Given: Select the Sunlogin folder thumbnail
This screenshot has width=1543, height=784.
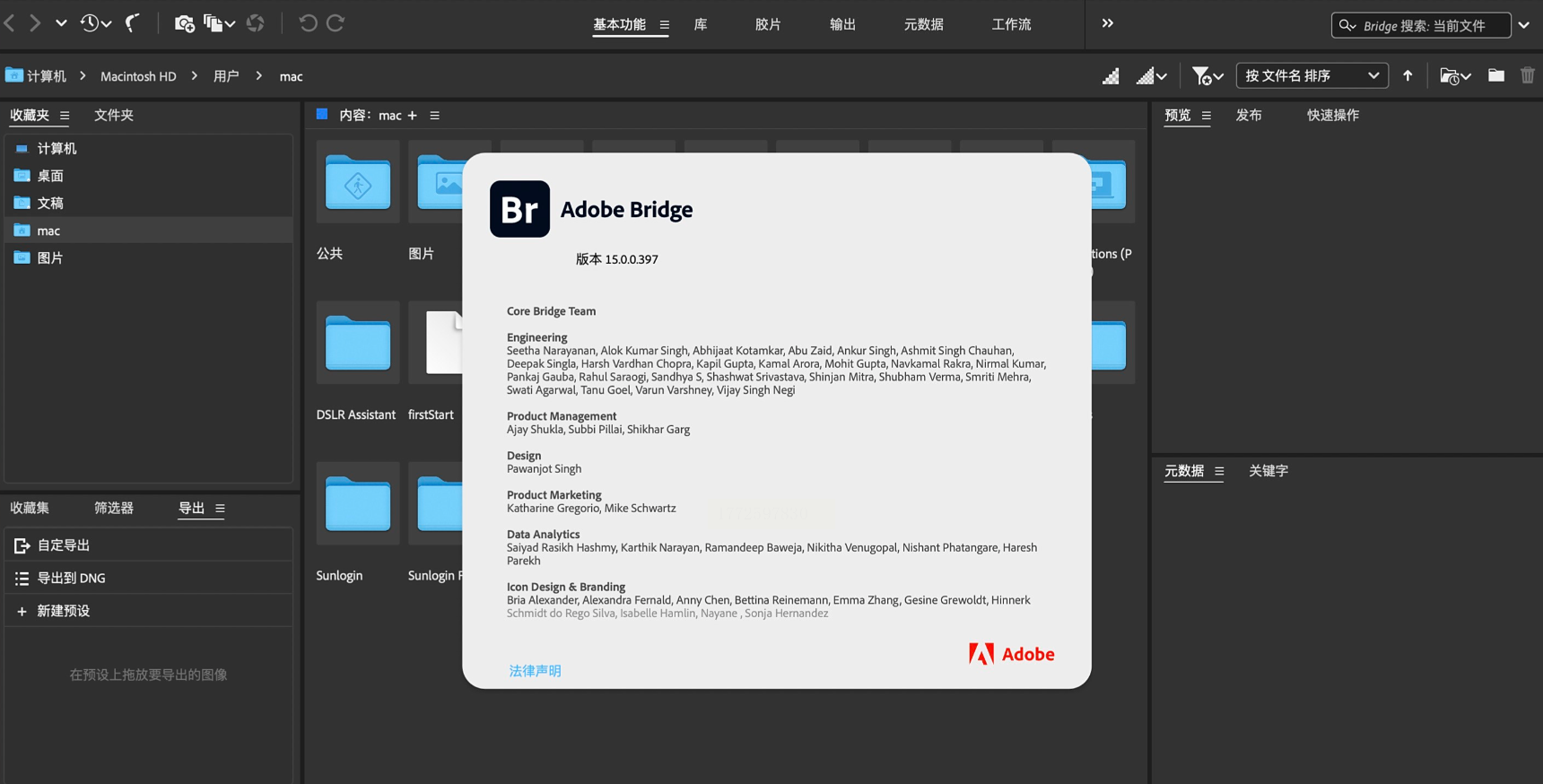Looking at the screenshot, I should tap(358, 503).
